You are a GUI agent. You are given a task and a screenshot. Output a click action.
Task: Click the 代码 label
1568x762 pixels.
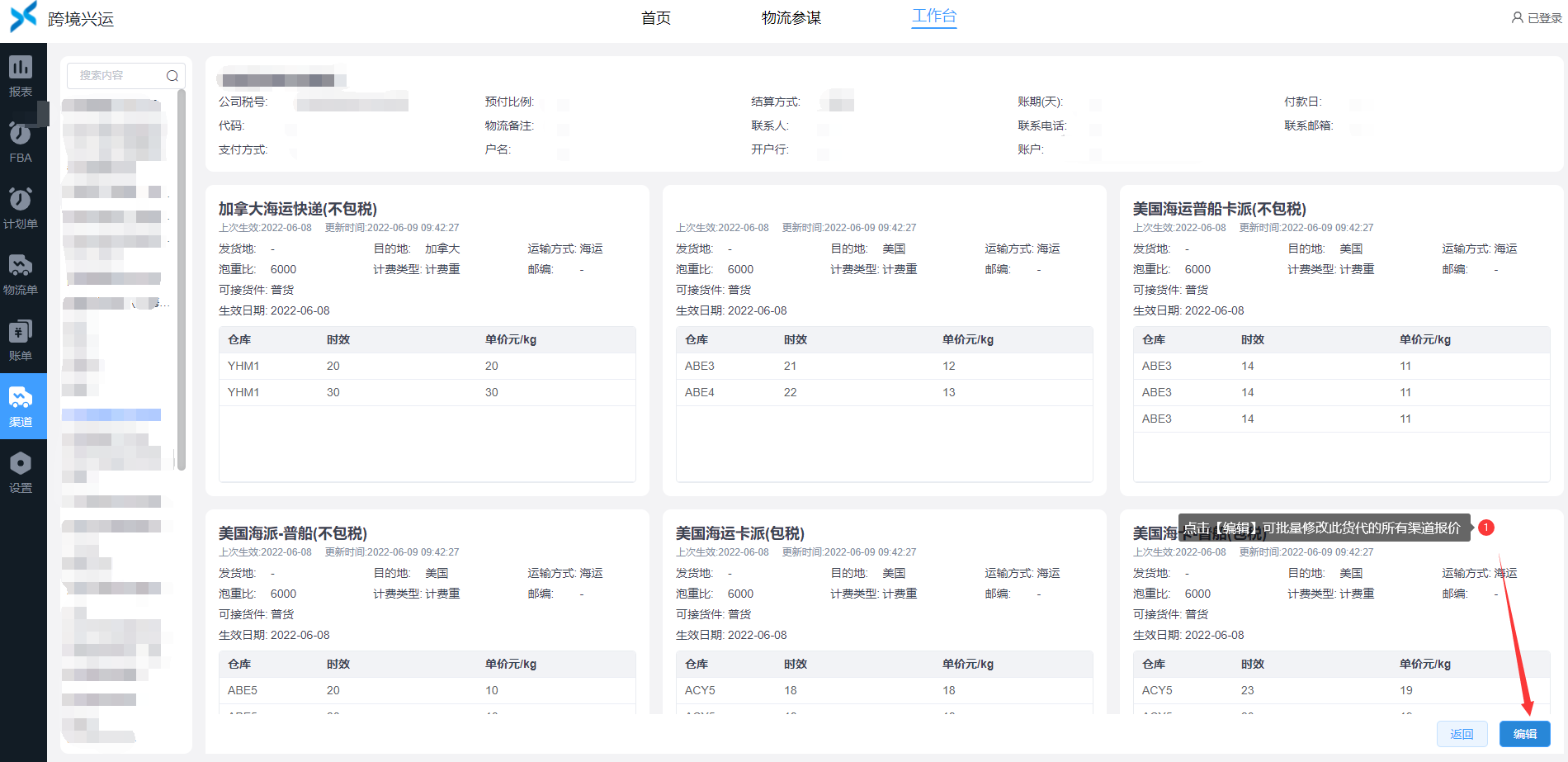232,125
